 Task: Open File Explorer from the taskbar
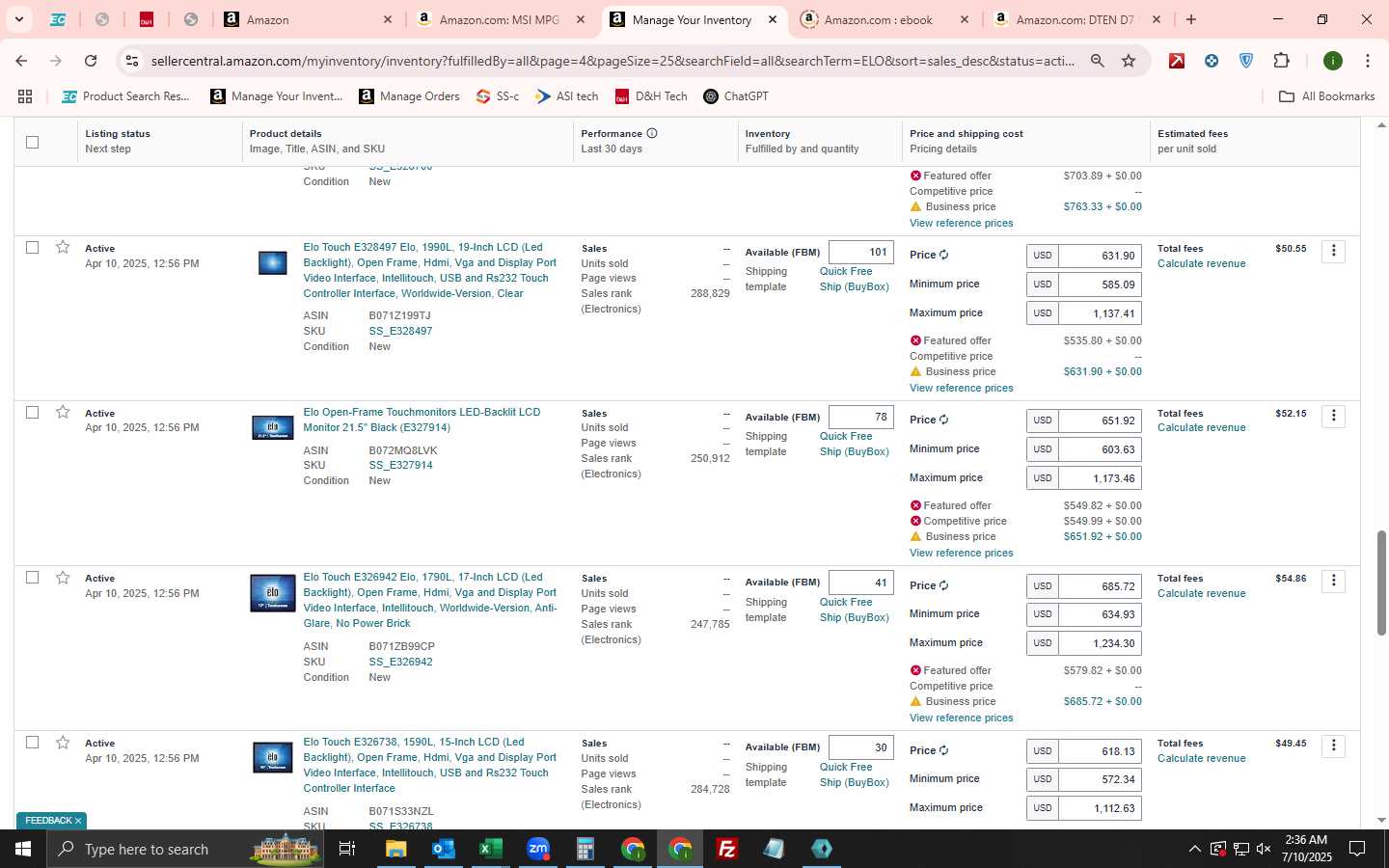coord(395,849)
